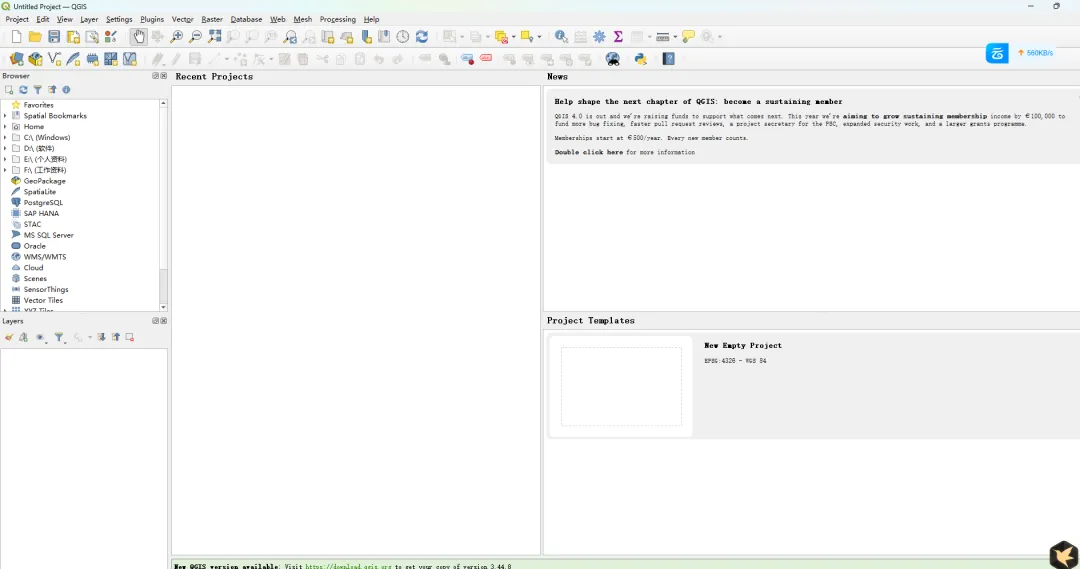Open the Project menu
The width and height of the screenshot is (1080, 569).
click(x=17, y=19)
